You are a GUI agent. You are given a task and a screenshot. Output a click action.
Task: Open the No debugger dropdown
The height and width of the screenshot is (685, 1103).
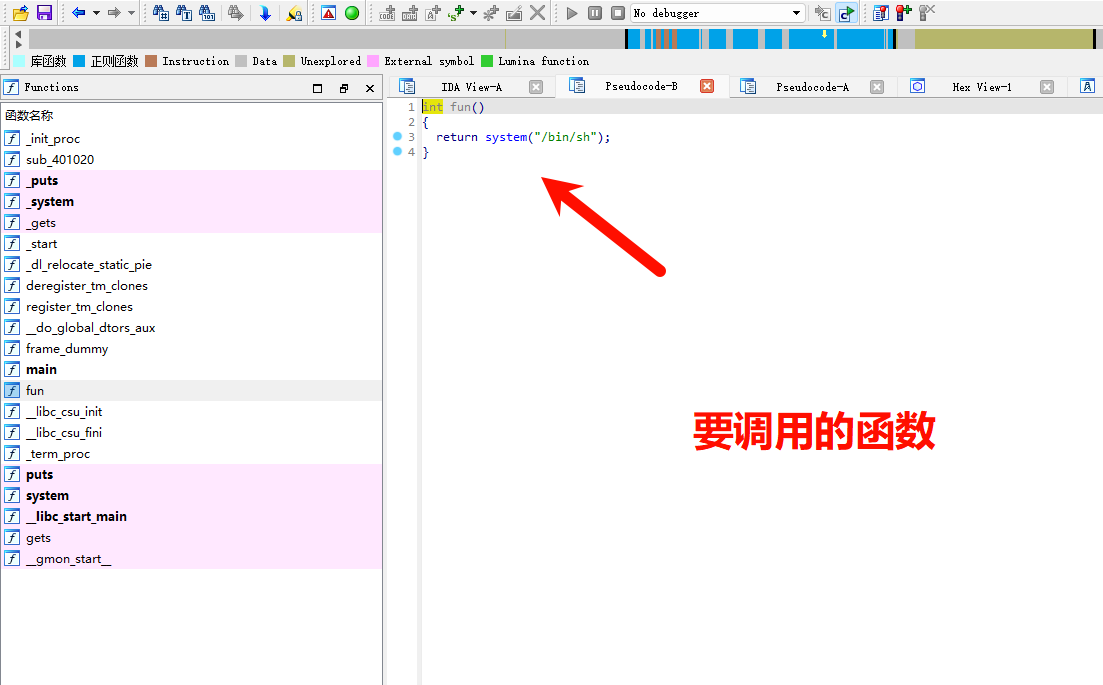[796, 13]
